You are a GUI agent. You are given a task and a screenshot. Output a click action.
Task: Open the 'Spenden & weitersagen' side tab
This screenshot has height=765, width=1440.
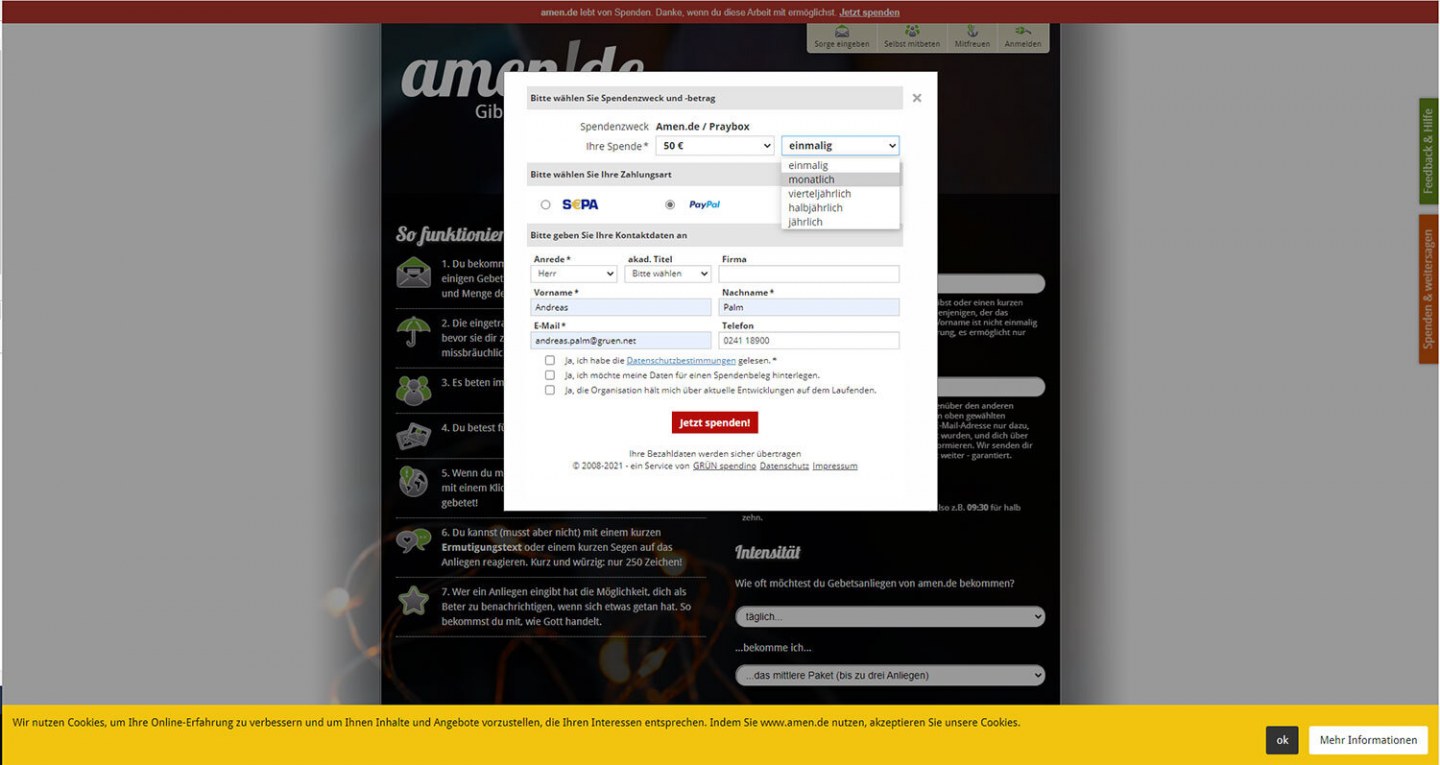(x=1428, y=289)
